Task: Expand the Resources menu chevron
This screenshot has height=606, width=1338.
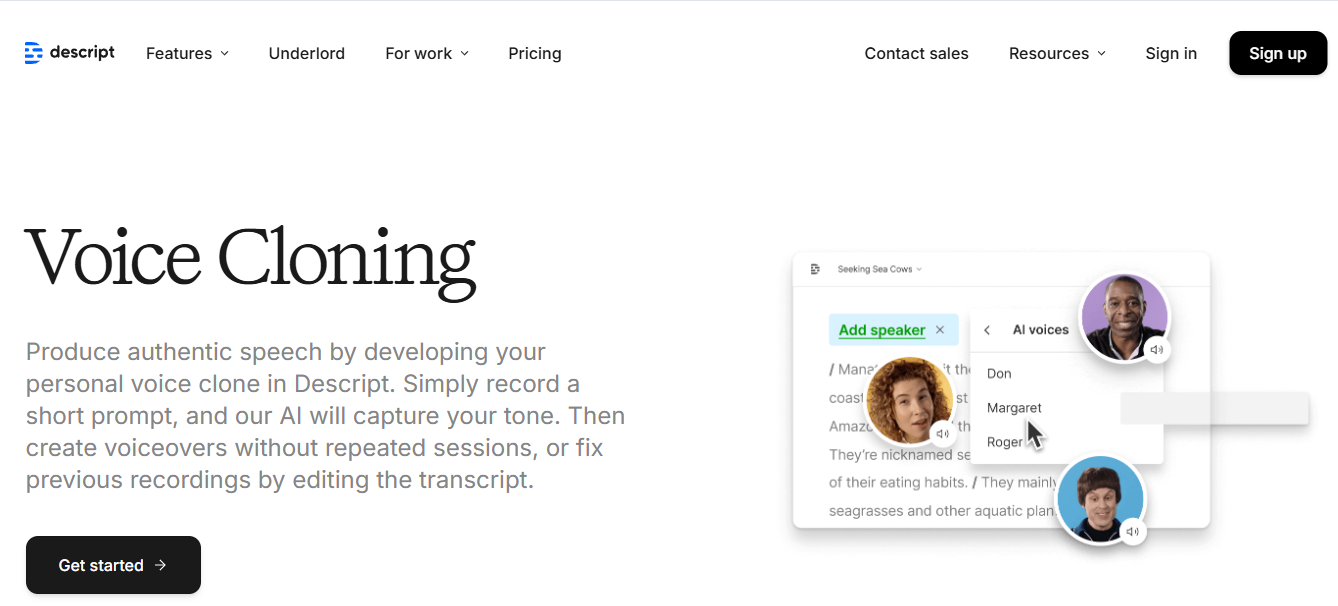Action: click(1102, 53)
